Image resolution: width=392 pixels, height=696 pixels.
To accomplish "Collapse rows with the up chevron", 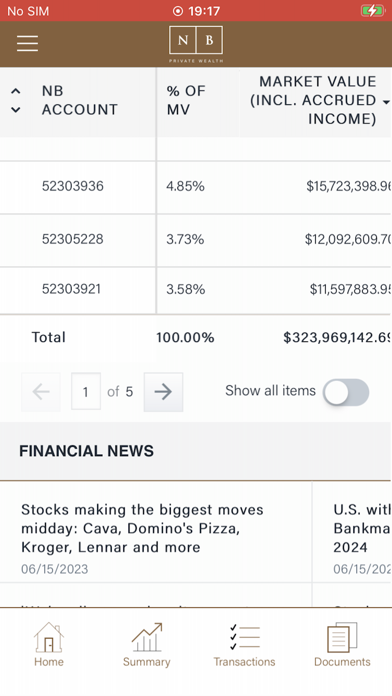I will pyautogui.click(x=16, y=91).
